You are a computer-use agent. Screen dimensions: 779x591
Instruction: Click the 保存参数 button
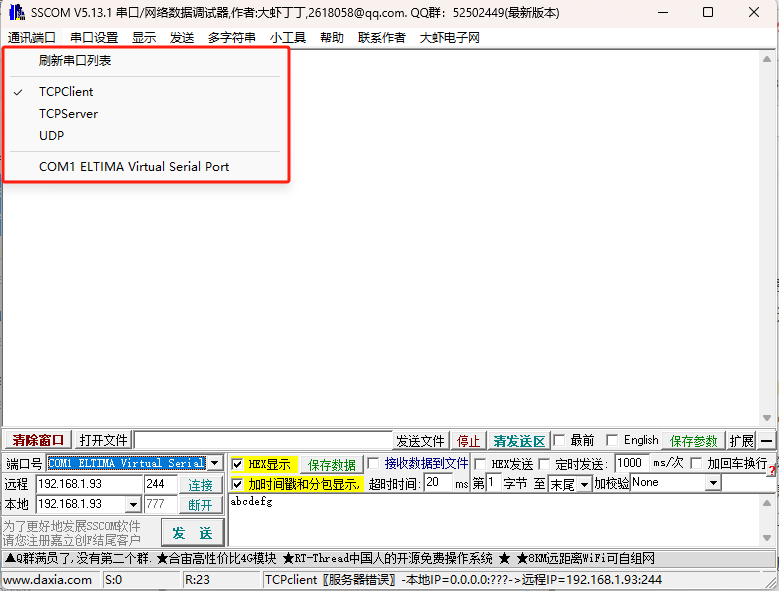[x=694, y=441]
